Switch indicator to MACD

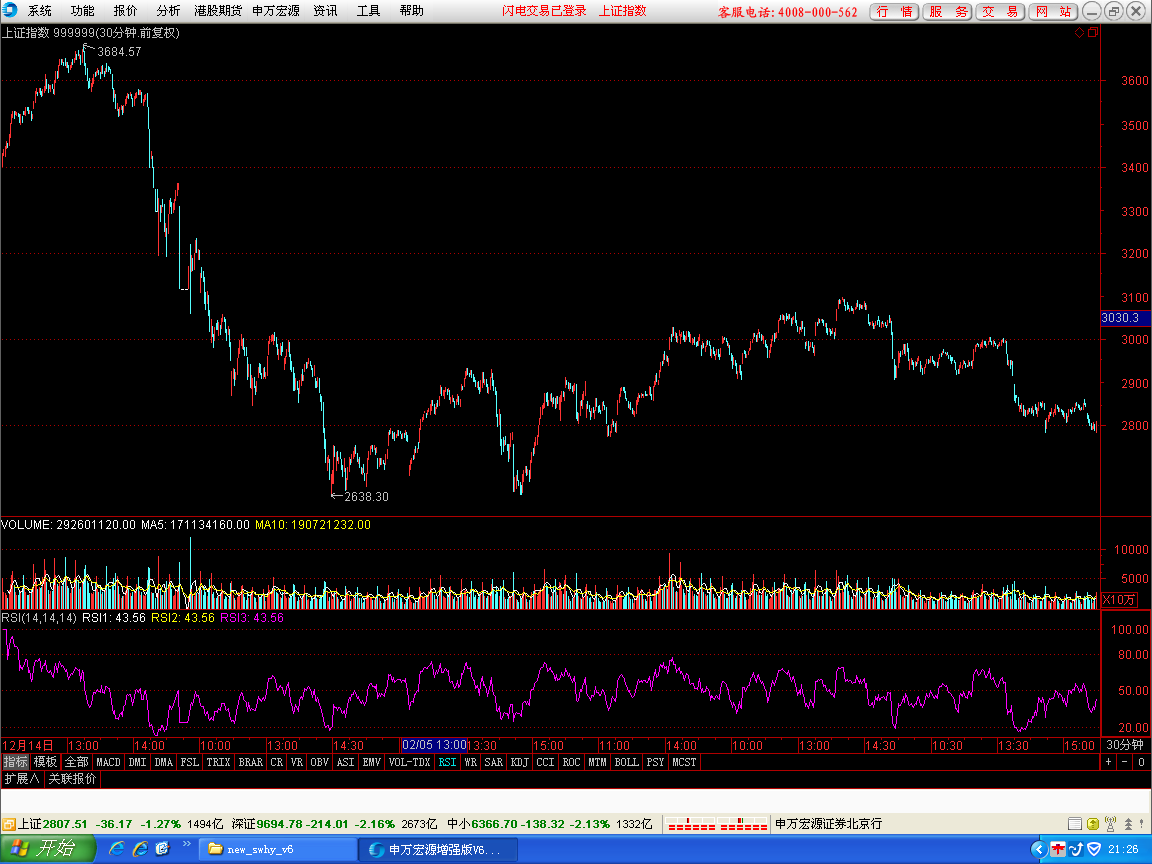click(x=108, y=762)
